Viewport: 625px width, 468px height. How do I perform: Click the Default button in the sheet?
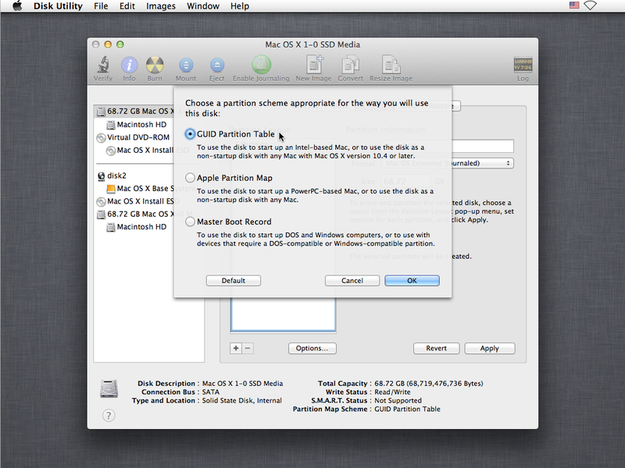[234, 281]
